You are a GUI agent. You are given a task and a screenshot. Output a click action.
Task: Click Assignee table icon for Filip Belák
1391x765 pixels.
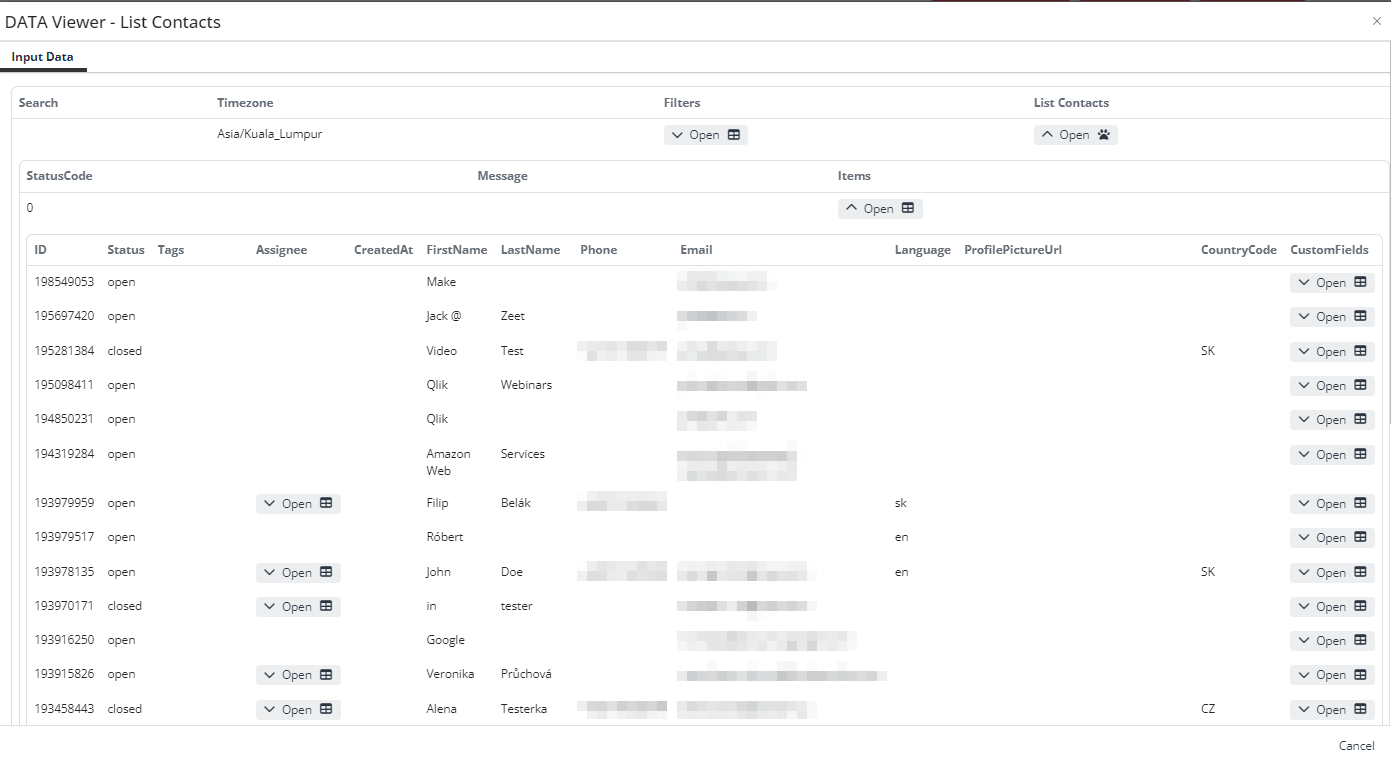(326, 504)
